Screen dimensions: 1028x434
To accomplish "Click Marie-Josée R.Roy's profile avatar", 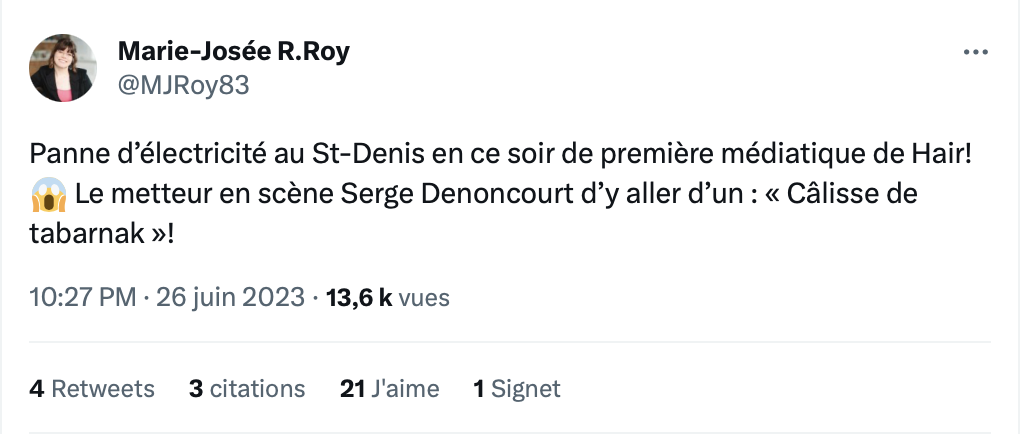I will 63,68.
